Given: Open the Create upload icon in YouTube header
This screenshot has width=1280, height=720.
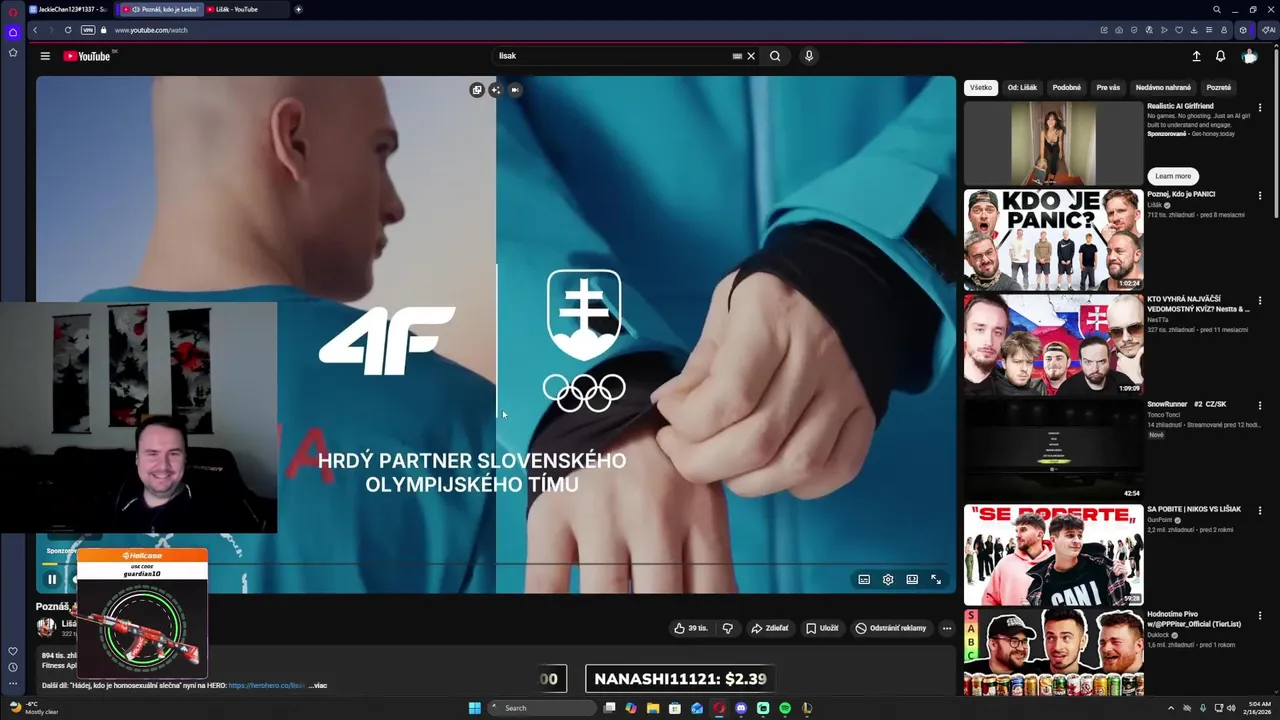Looking at the screenshot, I should pos(1196,56).
